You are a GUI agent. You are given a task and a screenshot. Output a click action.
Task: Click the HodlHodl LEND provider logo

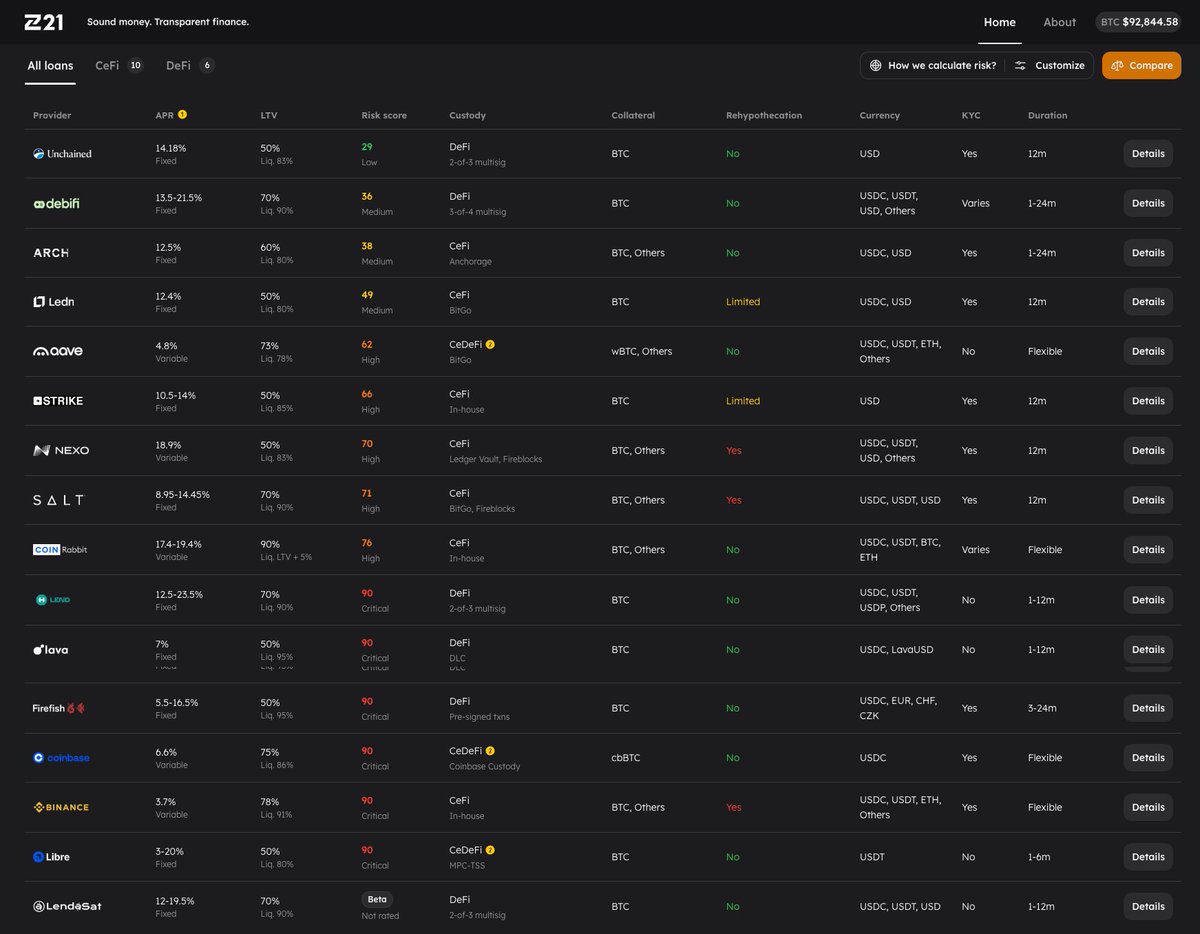[52, 600]
